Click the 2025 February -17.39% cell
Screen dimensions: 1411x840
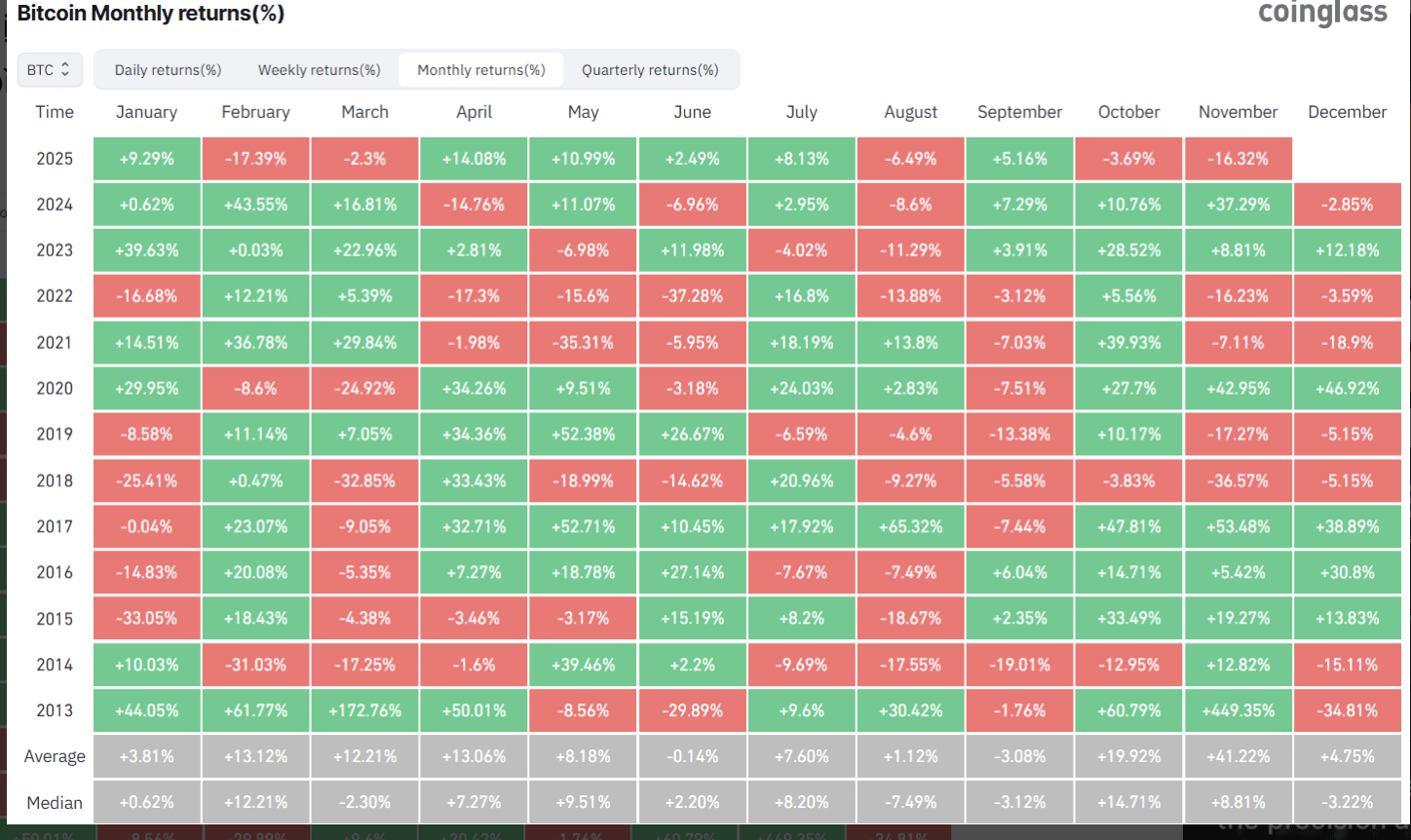tap(255, 159)
